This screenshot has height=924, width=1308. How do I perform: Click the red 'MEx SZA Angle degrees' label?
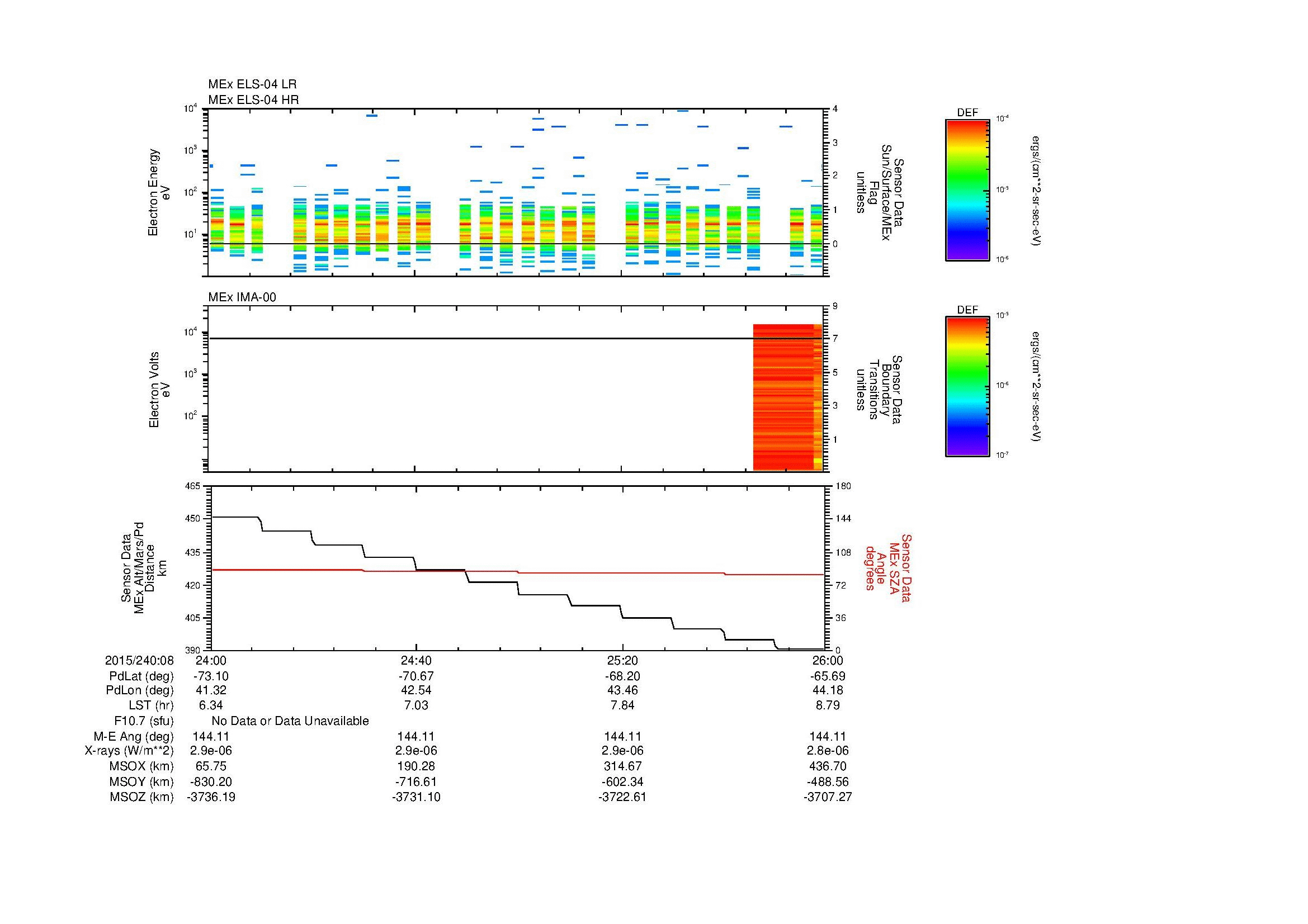pos(887,567)
